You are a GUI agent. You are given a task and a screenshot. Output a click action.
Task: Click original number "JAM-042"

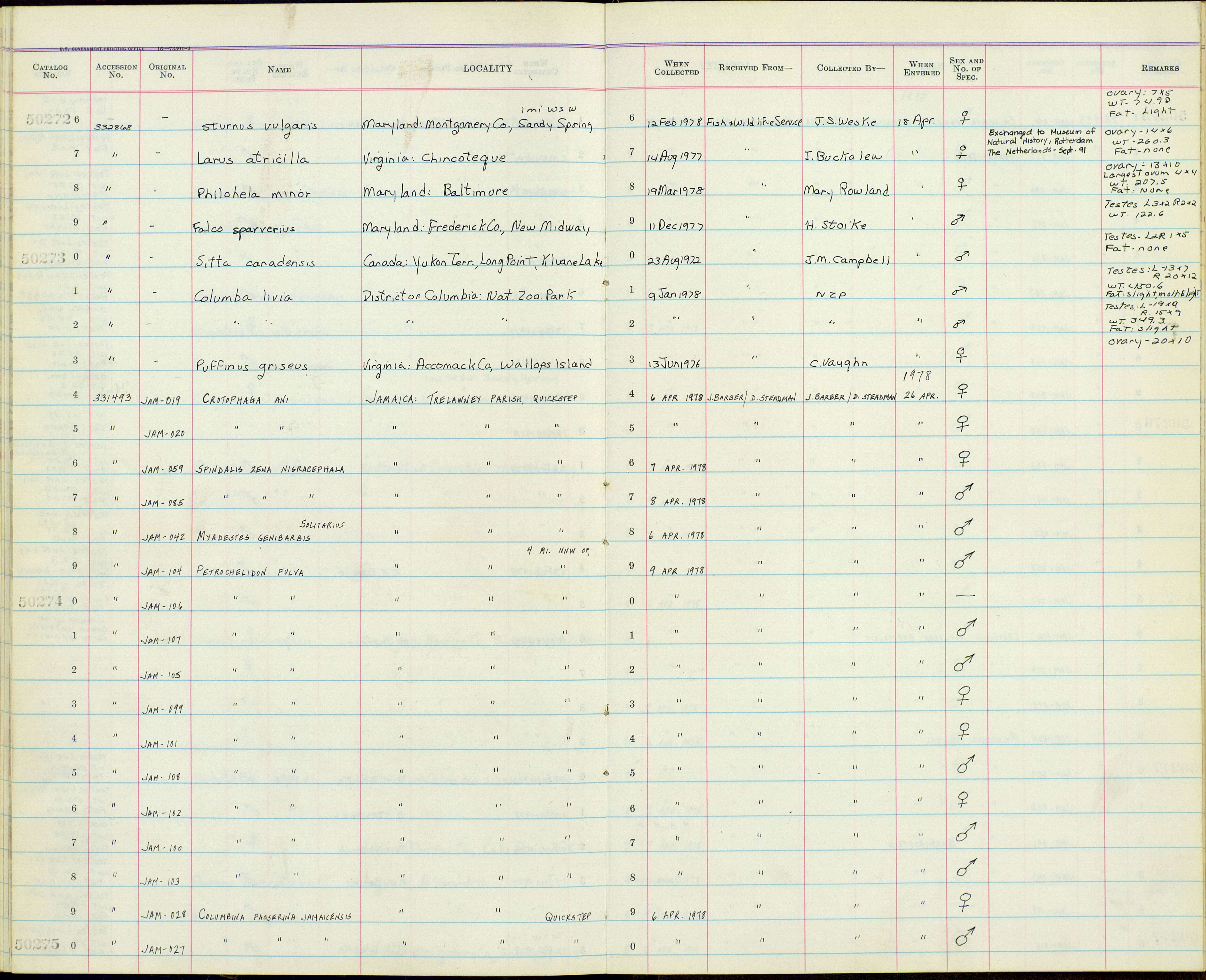point(163,537)
